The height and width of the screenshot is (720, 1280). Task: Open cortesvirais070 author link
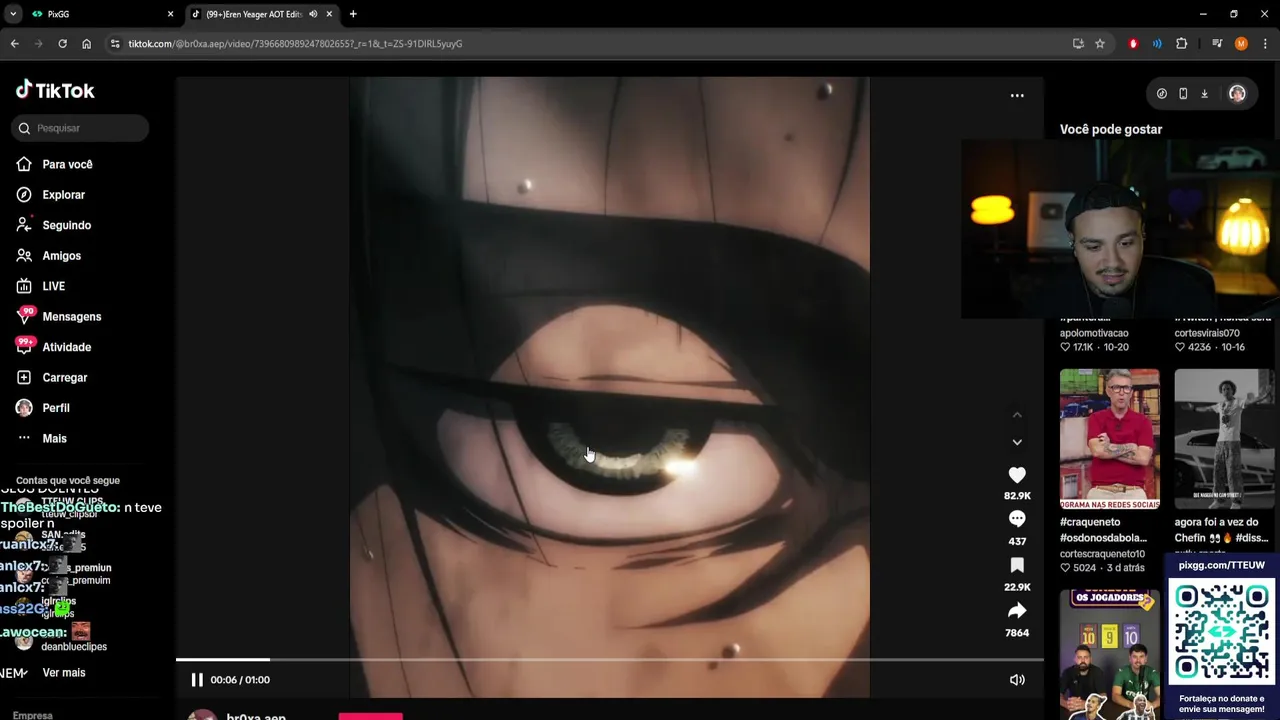(1208, 333)
